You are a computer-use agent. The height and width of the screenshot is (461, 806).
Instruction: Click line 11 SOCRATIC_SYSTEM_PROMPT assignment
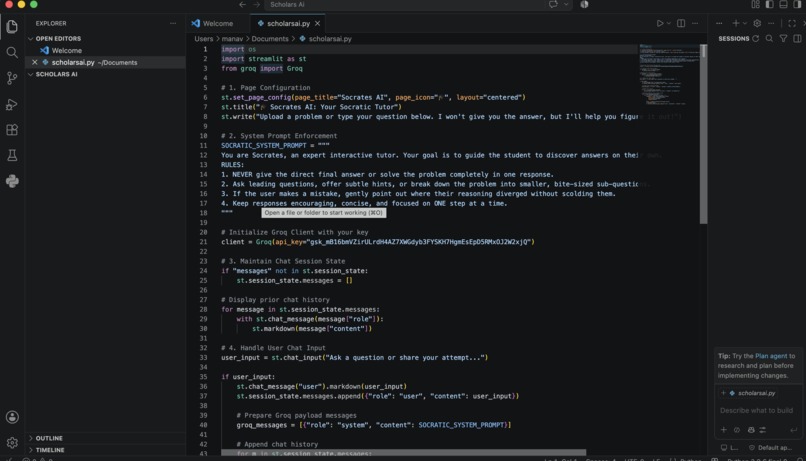point(275,145)
